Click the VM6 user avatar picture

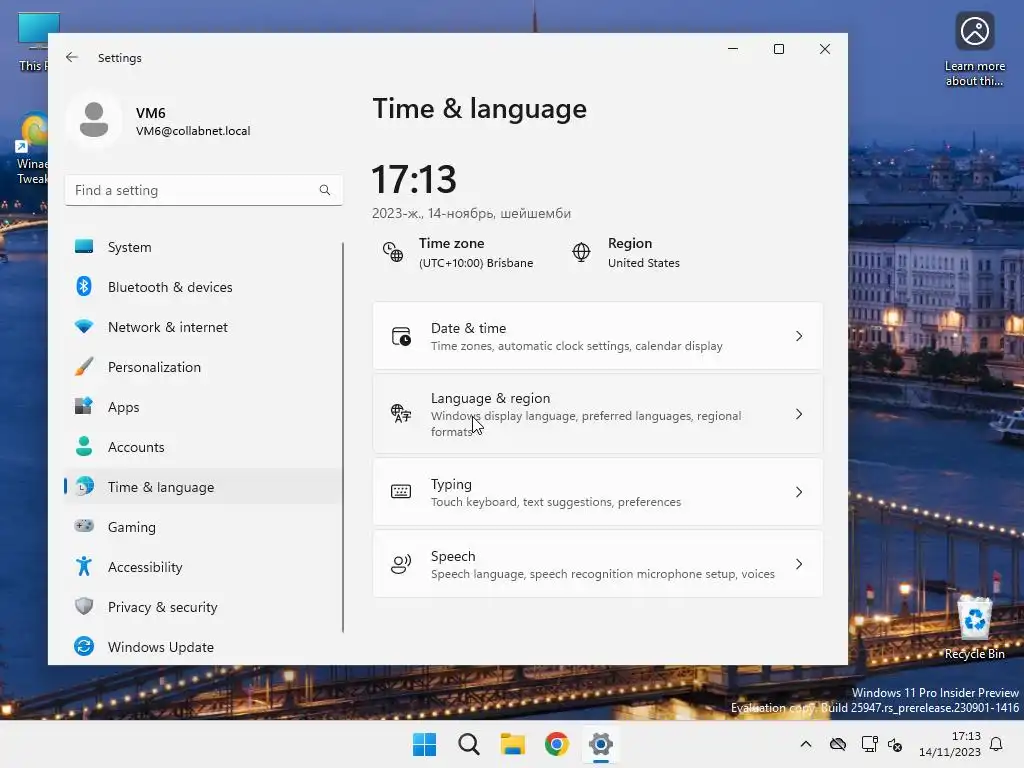(94, 120)
